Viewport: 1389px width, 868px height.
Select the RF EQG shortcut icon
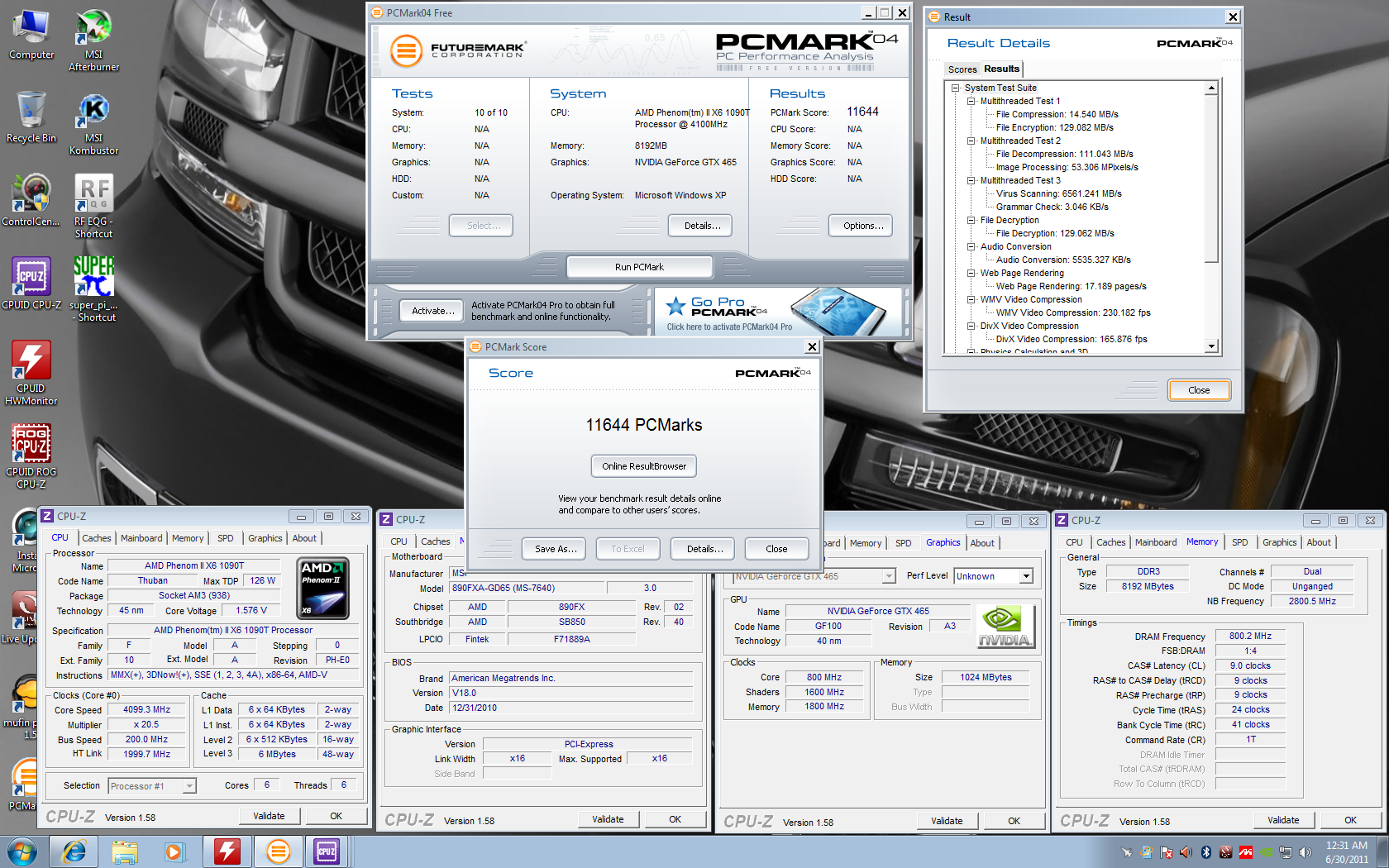pyautogui.click(x=93, y=207)
